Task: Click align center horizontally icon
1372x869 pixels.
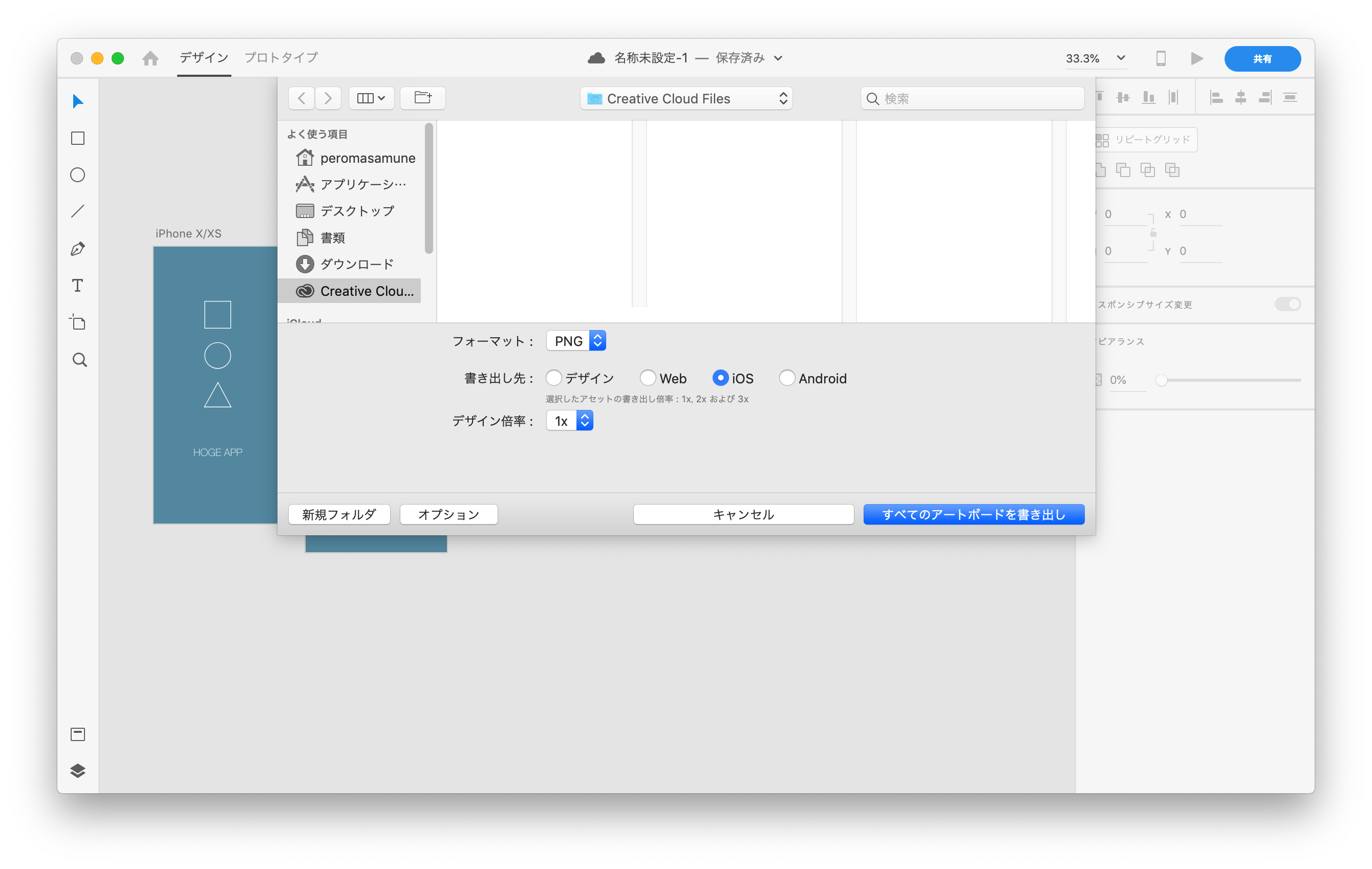Action: point(1240,98)
